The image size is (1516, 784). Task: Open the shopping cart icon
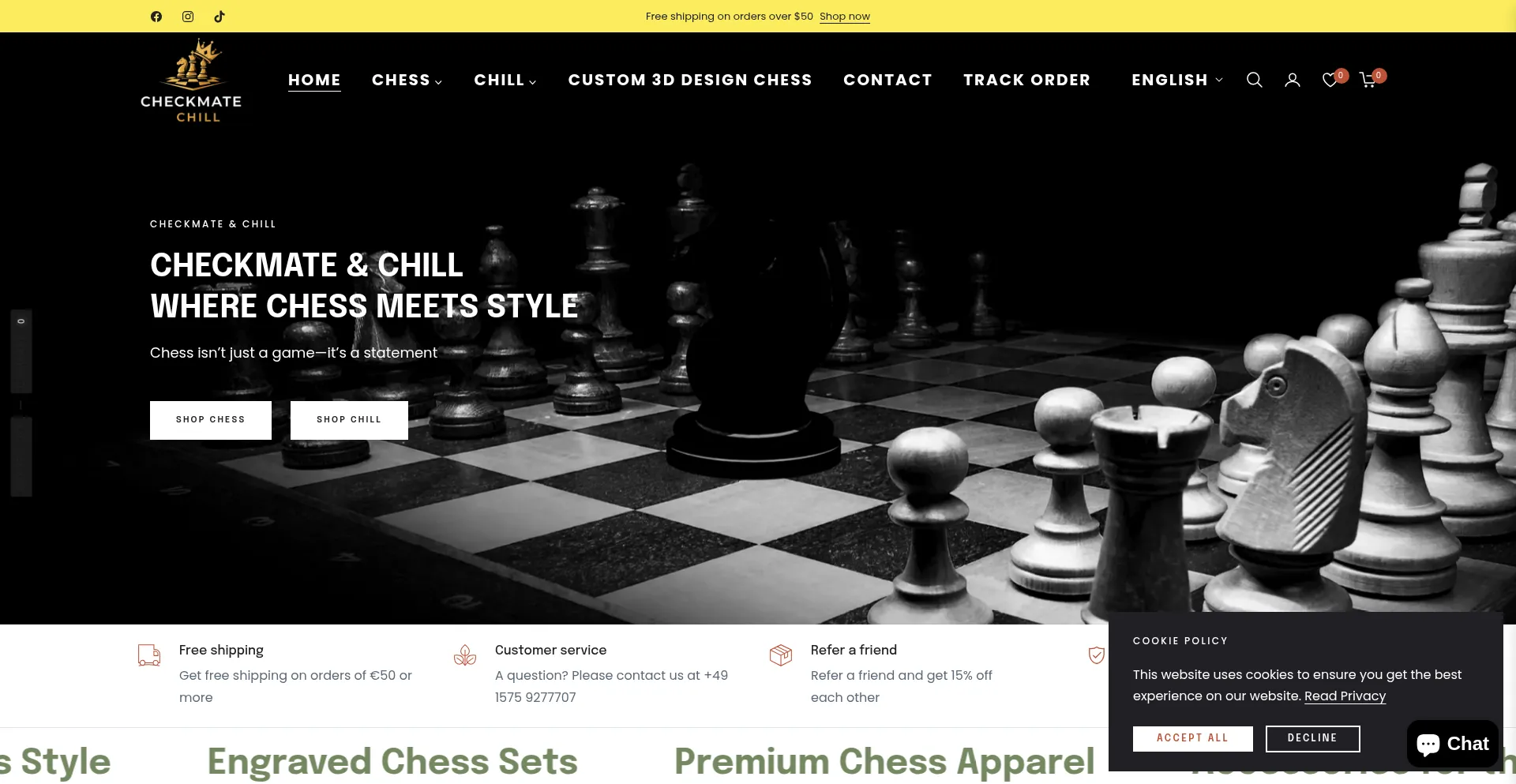point(1370,79)
